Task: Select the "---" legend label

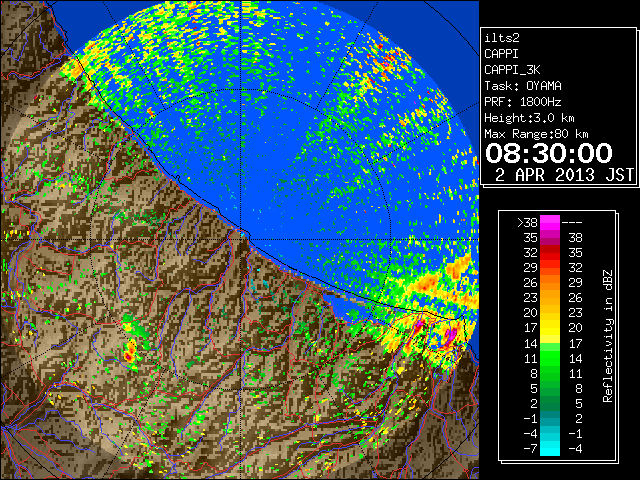Action: coord(572,223)
